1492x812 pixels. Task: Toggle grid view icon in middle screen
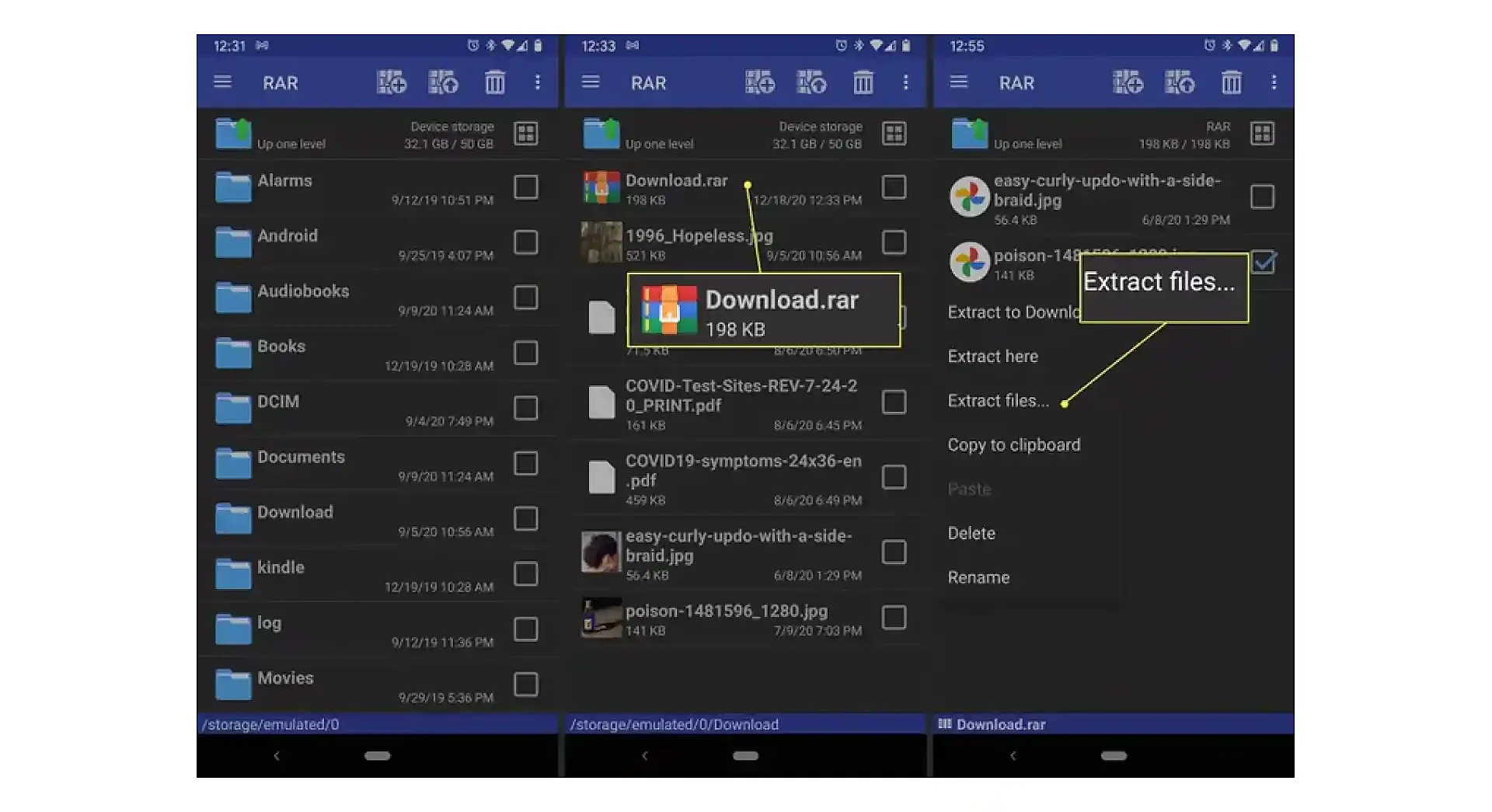(x=894, y=134)
